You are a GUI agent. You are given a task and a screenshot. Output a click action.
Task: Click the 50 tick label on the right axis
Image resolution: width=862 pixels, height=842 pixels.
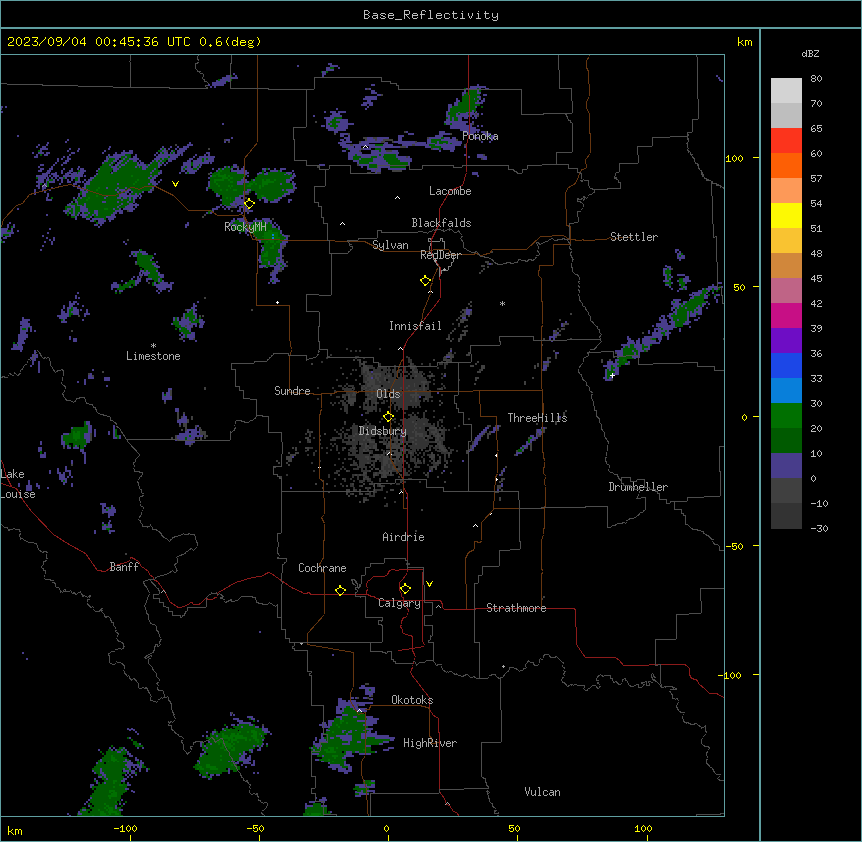point(739,287)
